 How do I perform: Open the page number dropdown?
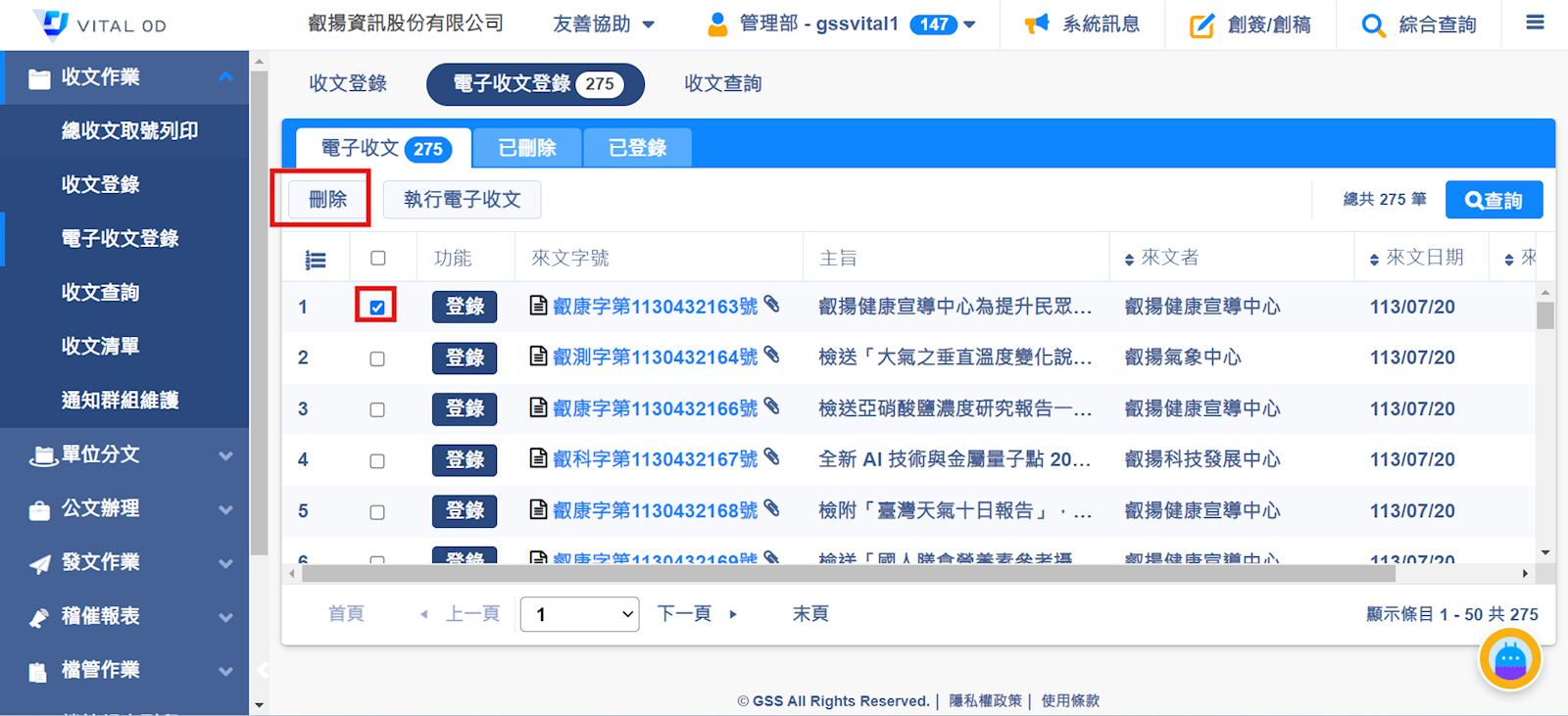pyautogui.click(x=580, y=614)
